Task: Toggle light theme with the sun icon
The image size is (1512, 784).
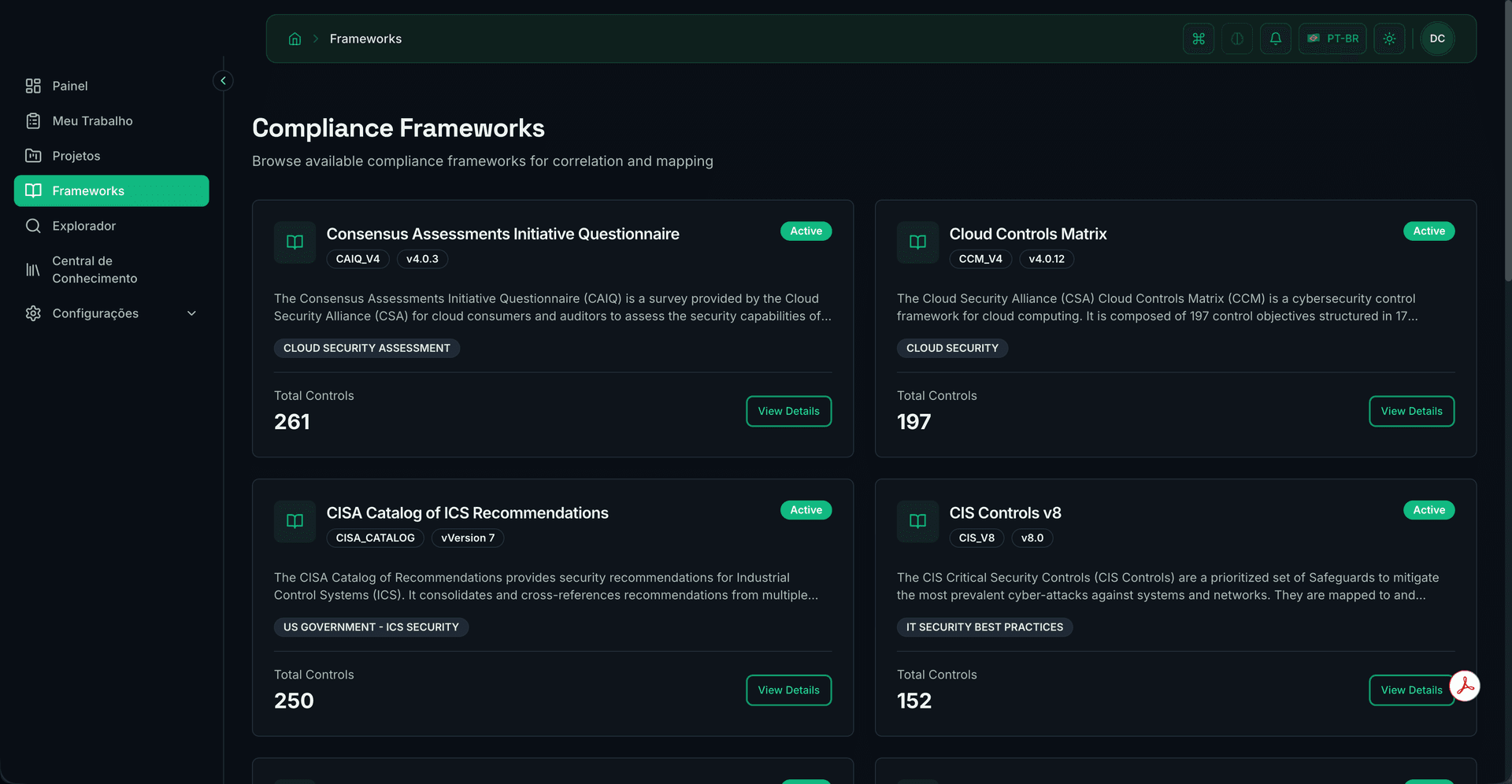Action: click(1389, 39)
